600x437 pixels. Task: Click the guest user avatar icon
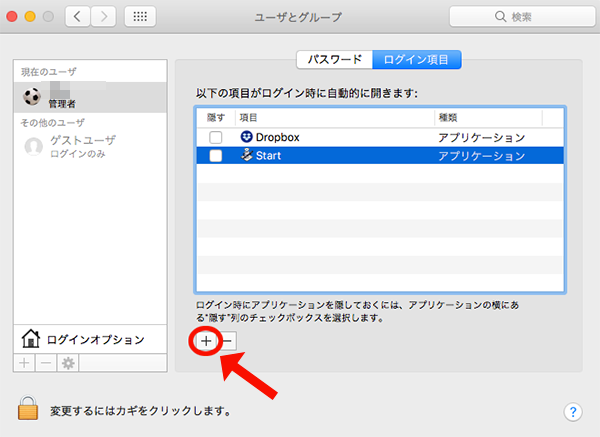coord(34,147)
